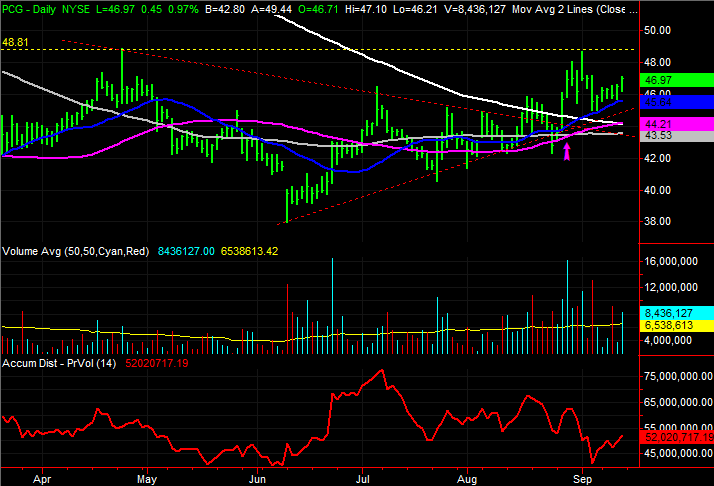714x486 pixels.
Task: Click the Jun label on the time axis
Action: coord(257,479)
